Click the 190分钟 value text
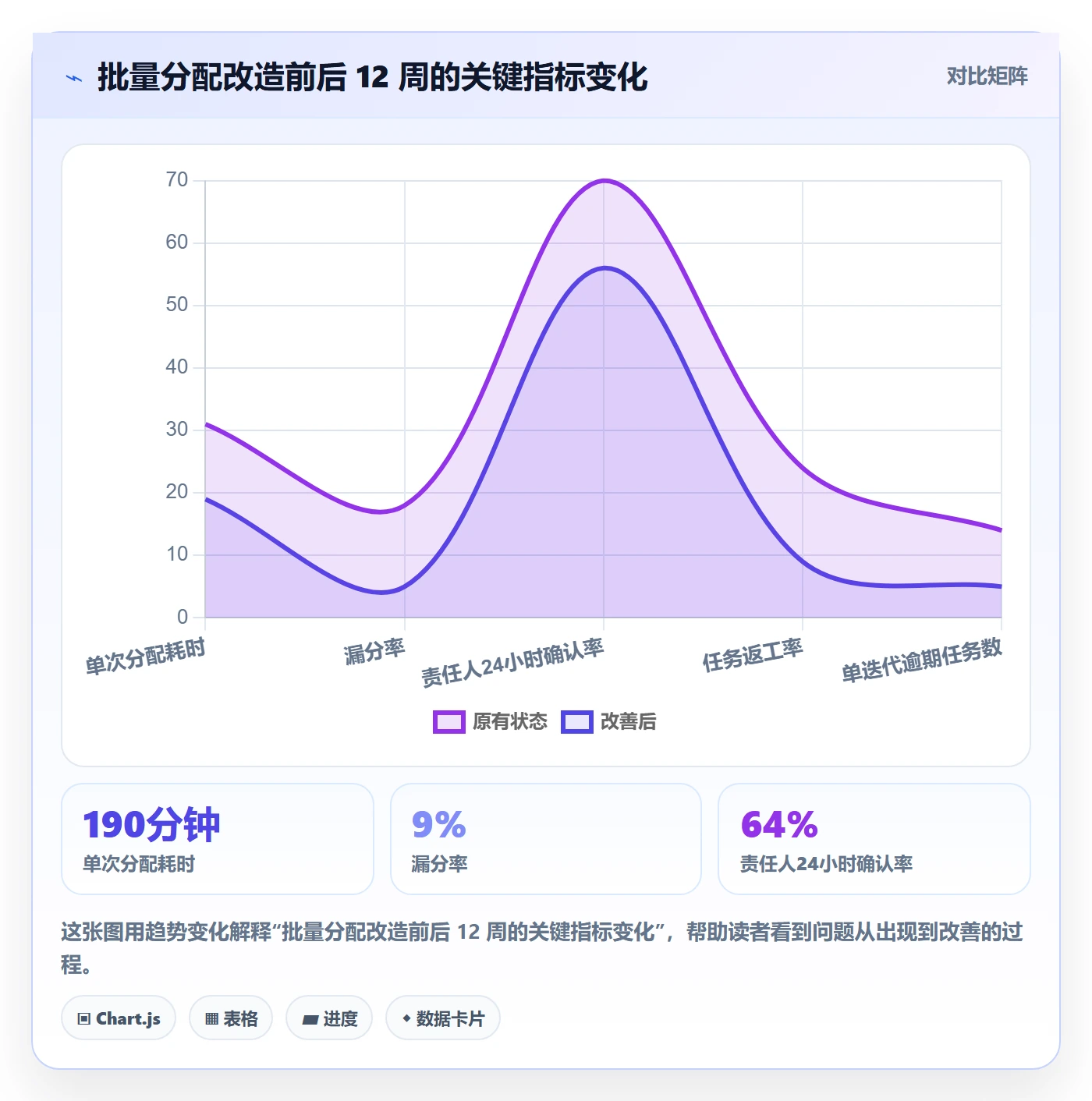Viewport: 1092px width, 1101px height. [151, 824]
